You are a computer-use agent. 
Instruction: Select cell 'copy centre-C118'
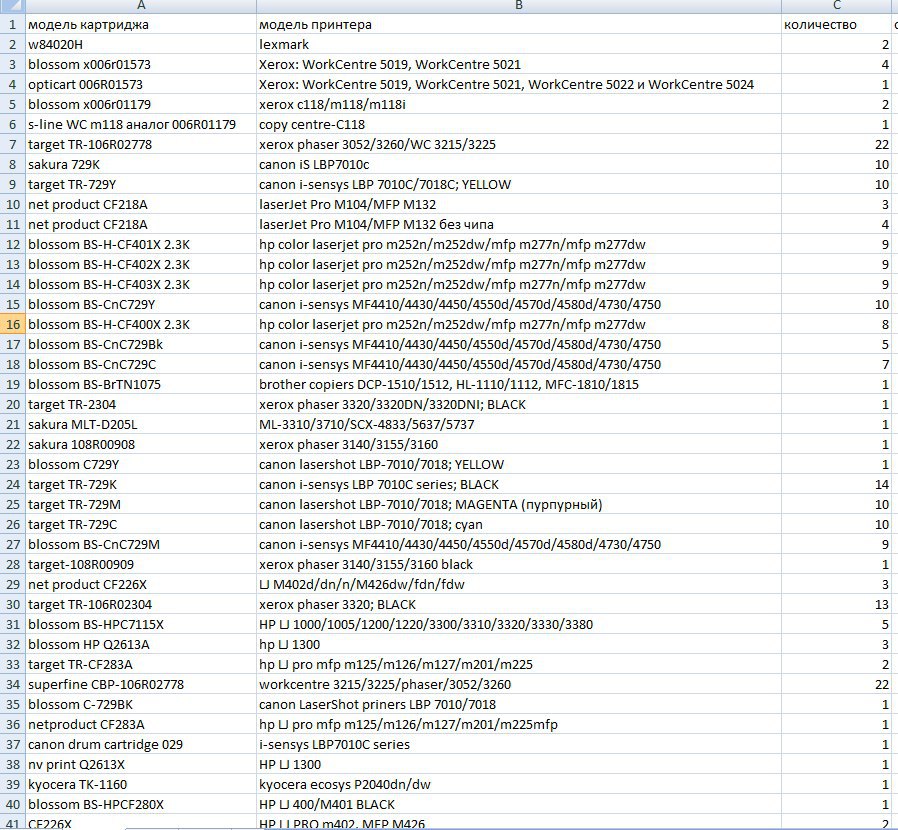point(519,125)
